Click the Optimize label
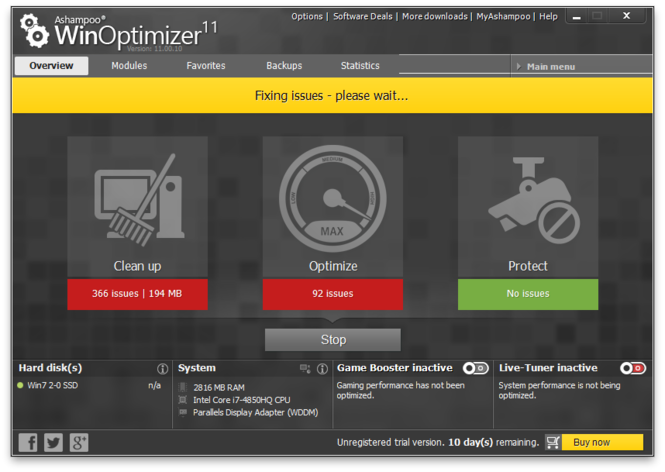This screenshot has width=665, height=472. tap(333, 266)
